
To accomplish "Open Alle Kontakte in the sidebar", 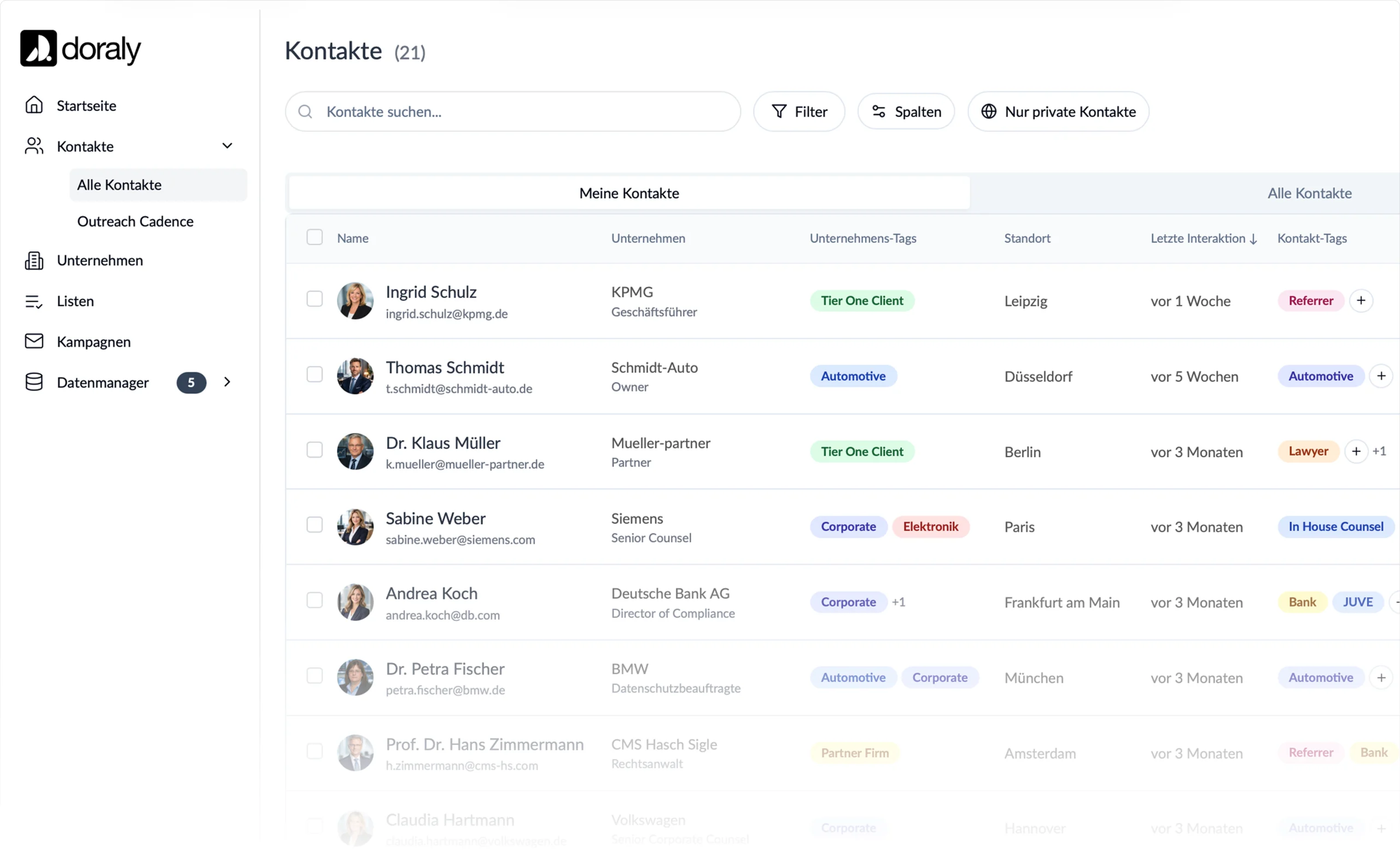I will click(x=158, y=184).
